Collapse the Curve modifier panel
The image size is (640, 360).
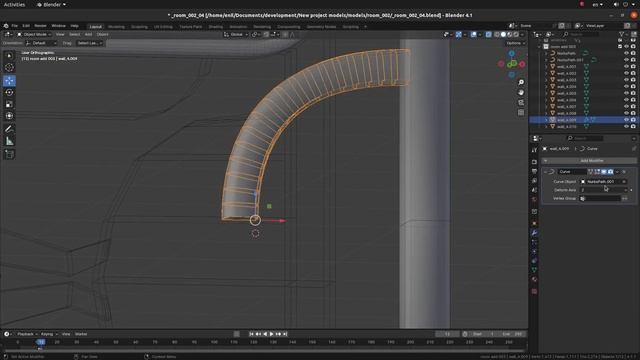pos(545,172)
